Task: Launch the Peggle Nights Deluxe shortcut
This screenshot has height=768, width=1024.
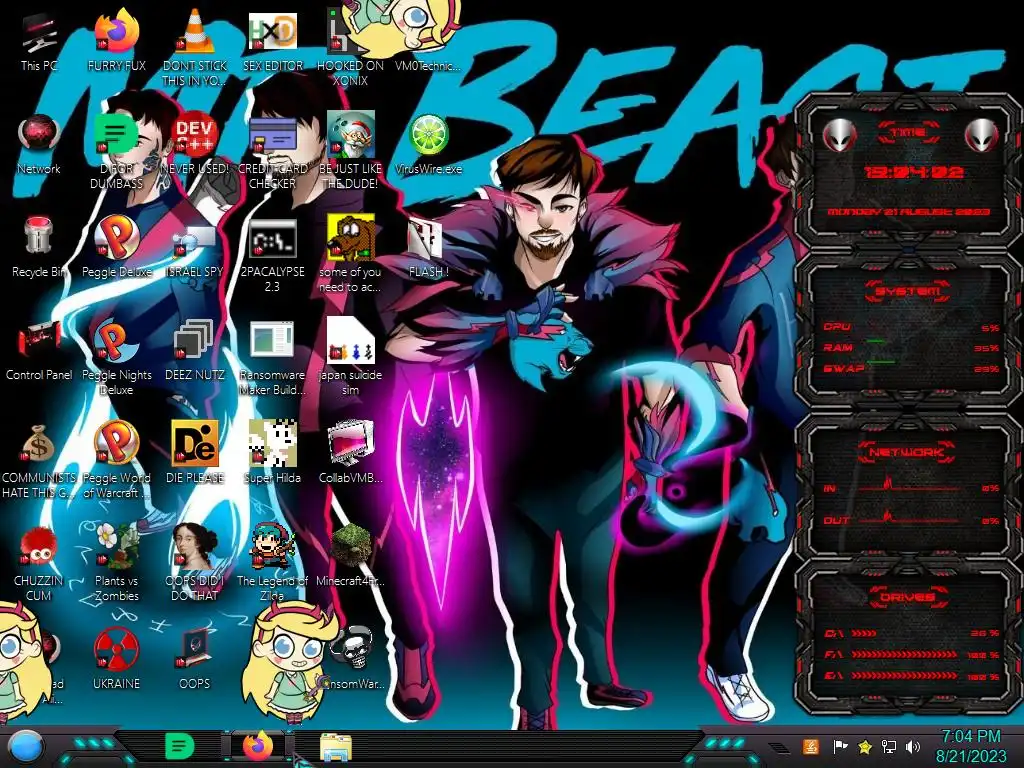Action: pyautogui.click(x=116, y=341)
